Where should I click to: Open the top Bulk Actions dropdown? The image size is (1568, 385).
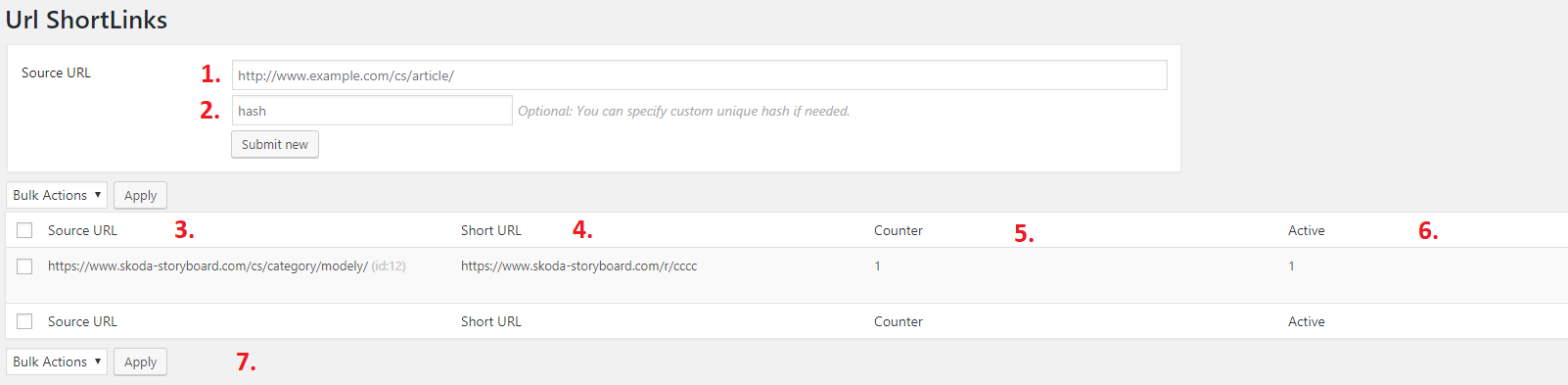[57, 195]
